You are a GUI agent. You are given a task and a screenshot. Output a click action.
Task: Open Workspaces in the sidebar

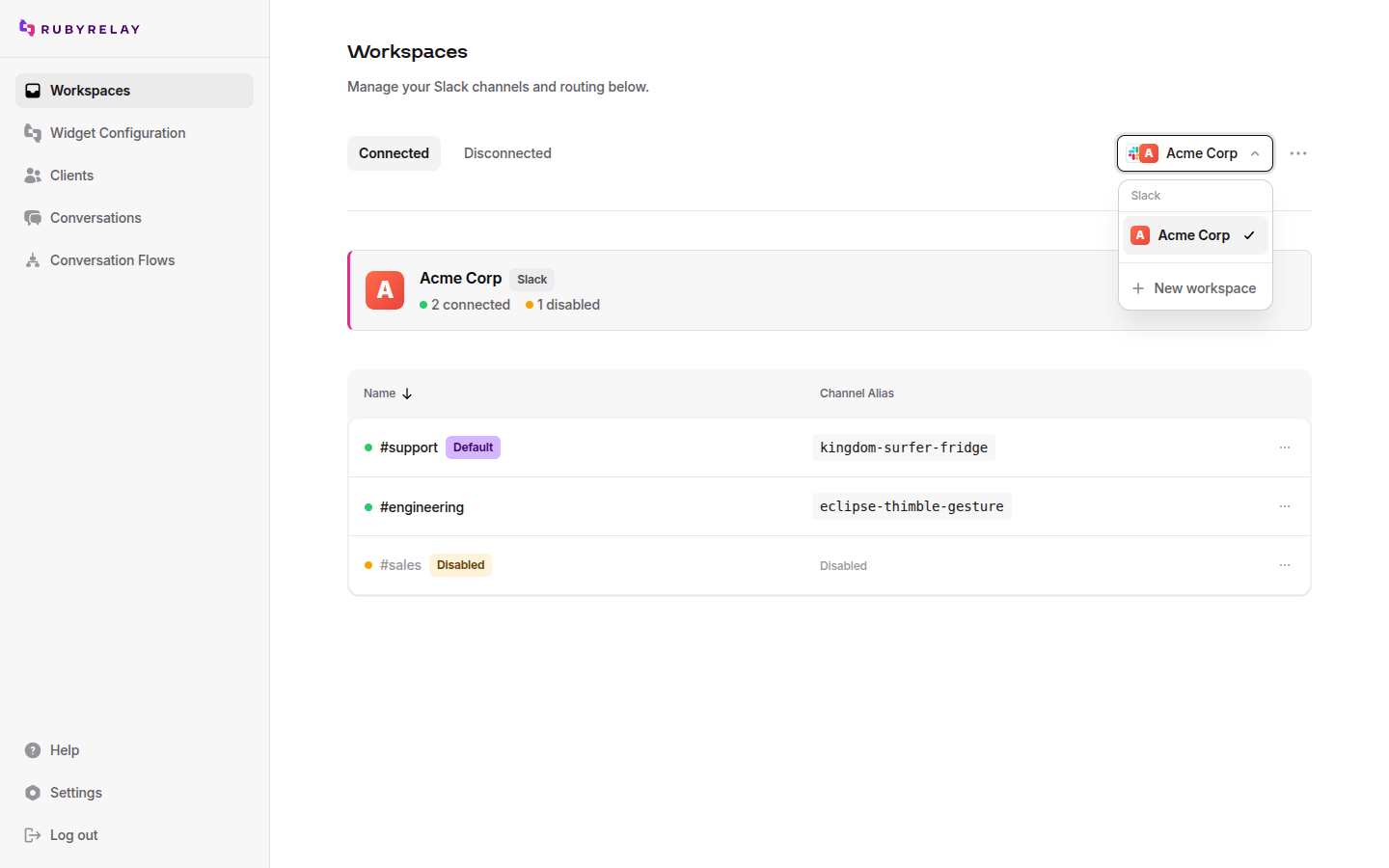(134, 91)
